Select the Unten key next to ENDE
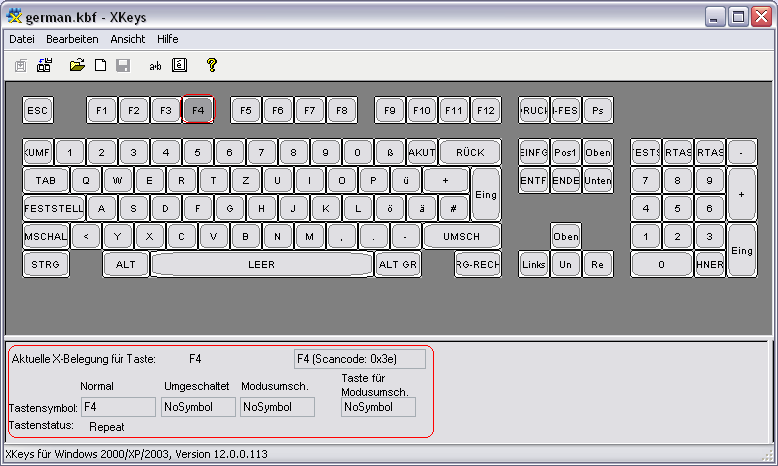Viewport: 778px width, 466px height. tap(598, 181)
